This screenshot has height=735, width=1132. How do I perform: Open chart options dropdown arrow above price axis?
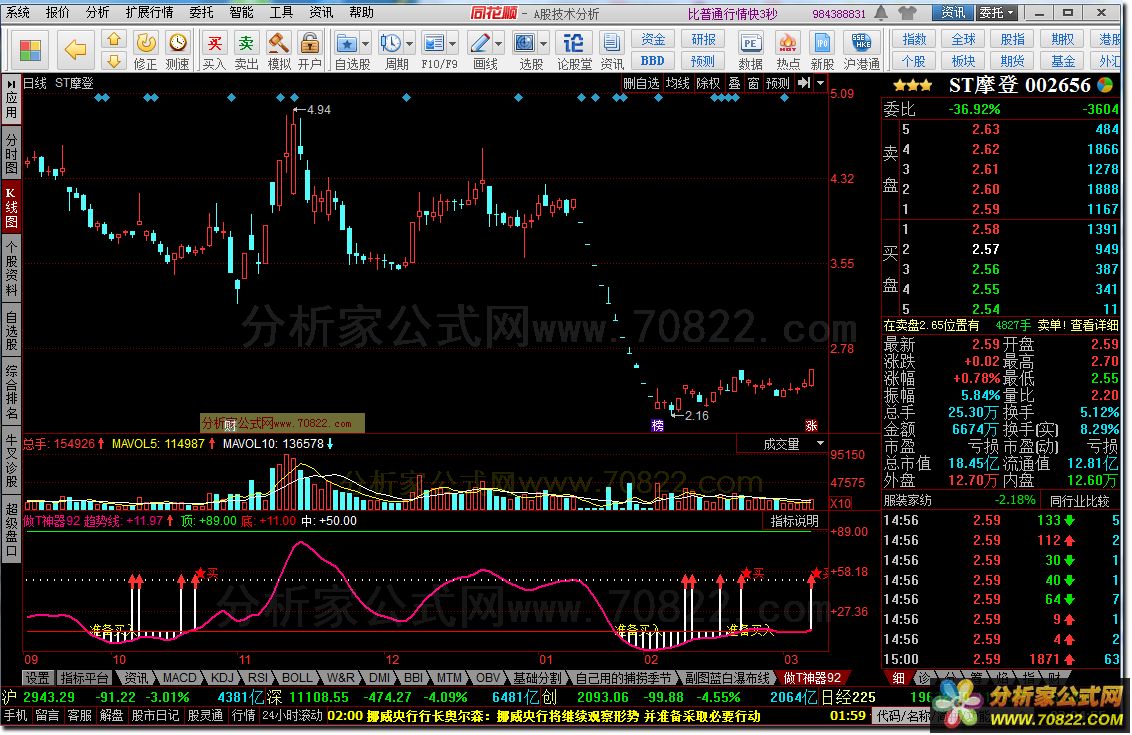(820, 84)
